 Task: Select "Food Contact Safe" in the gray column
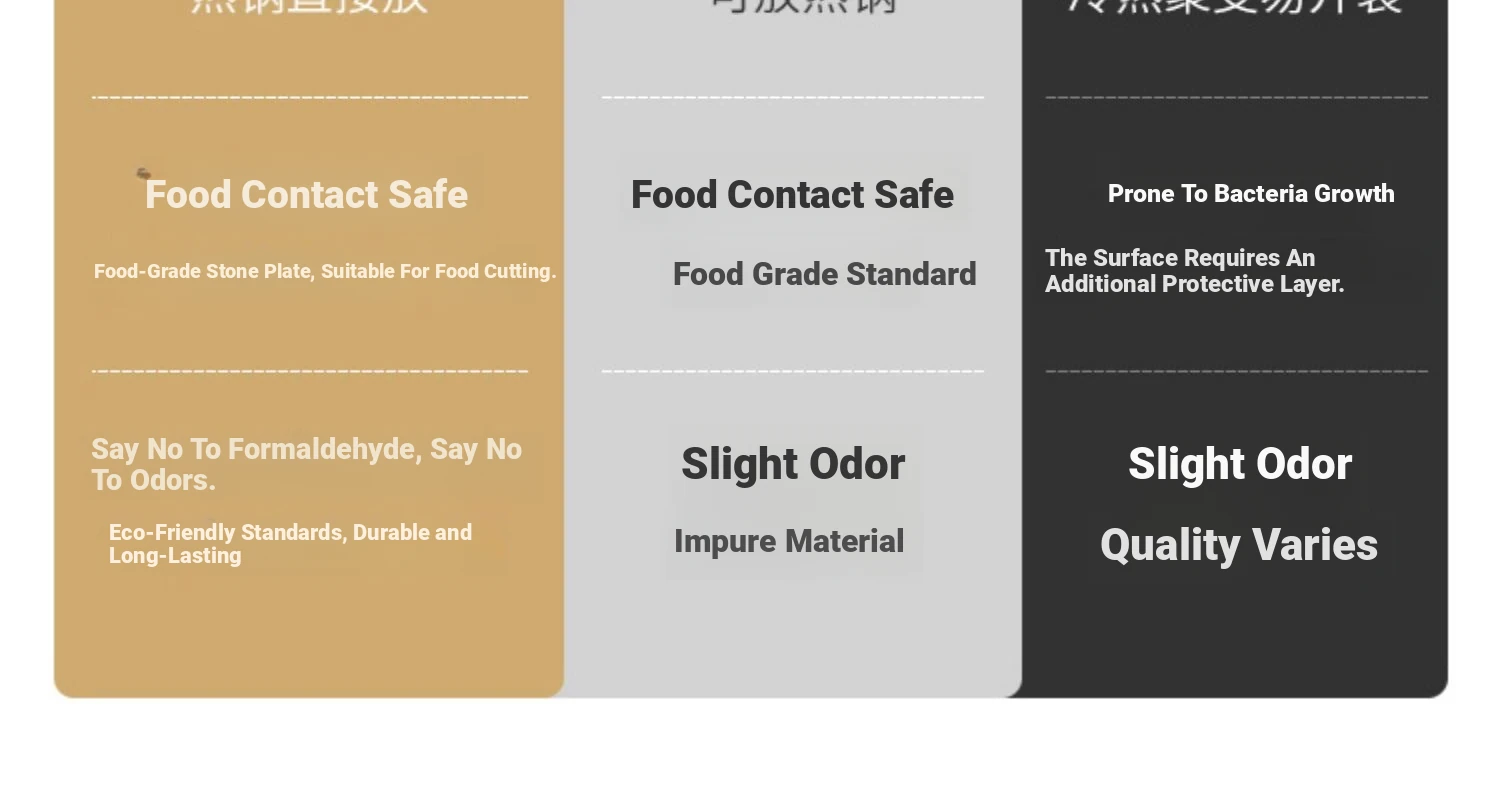click(792, 195)
